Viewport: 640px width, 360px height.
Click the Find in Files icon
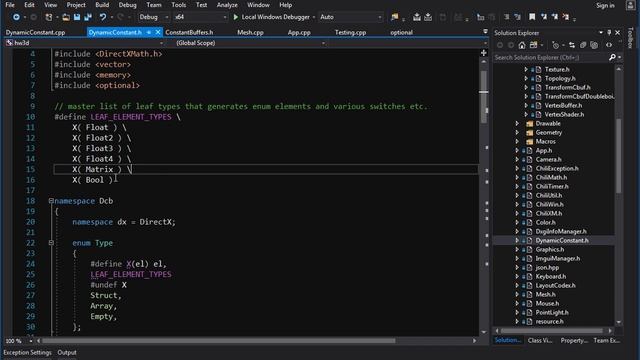coord(394,17)
